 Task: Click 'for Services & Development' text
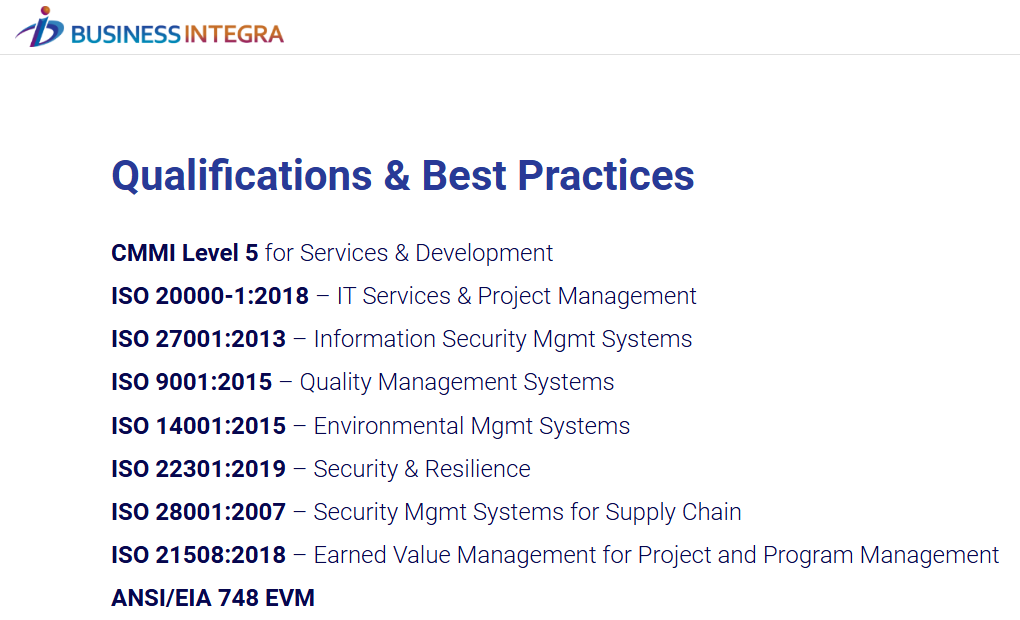[409, 253]
